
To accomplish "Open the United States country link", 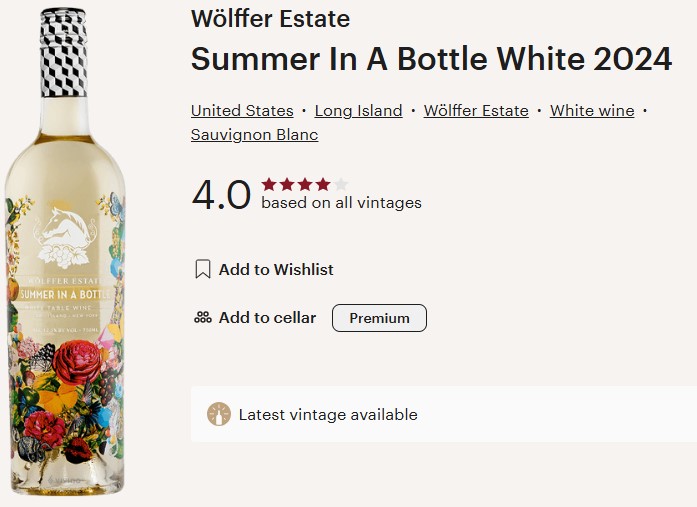I will (x=242, y=111).
